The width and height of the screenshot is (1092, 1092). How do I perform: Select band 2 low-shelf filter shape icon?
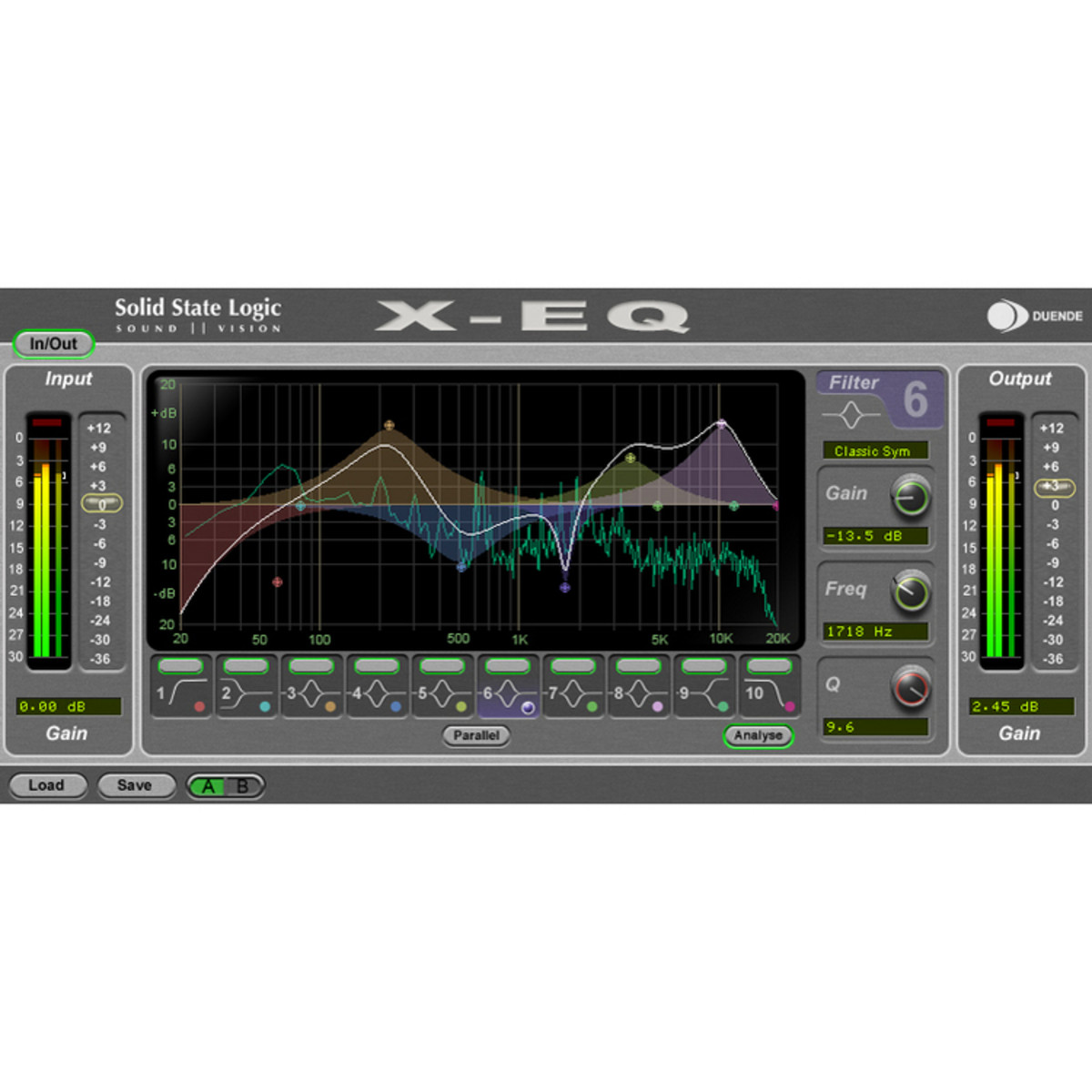click(x=248, y=694)
